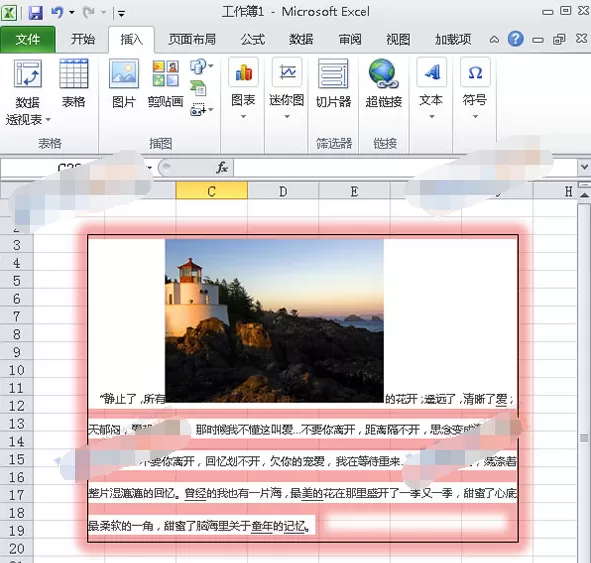Click into the formula bar input
The image size is (591, 563).
(x=405, y=168)
